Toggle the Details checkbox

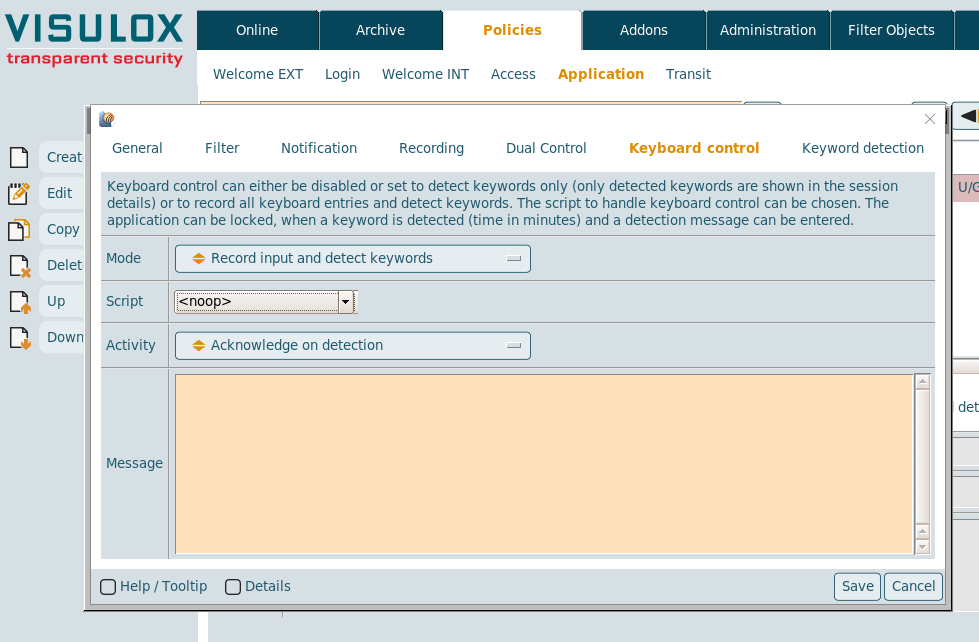click(x=233, y=587)
